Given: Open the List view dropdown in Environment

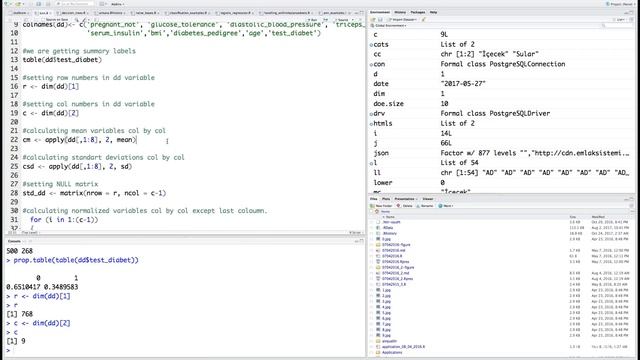Looking at the screenshot, I should coord(620,19).
